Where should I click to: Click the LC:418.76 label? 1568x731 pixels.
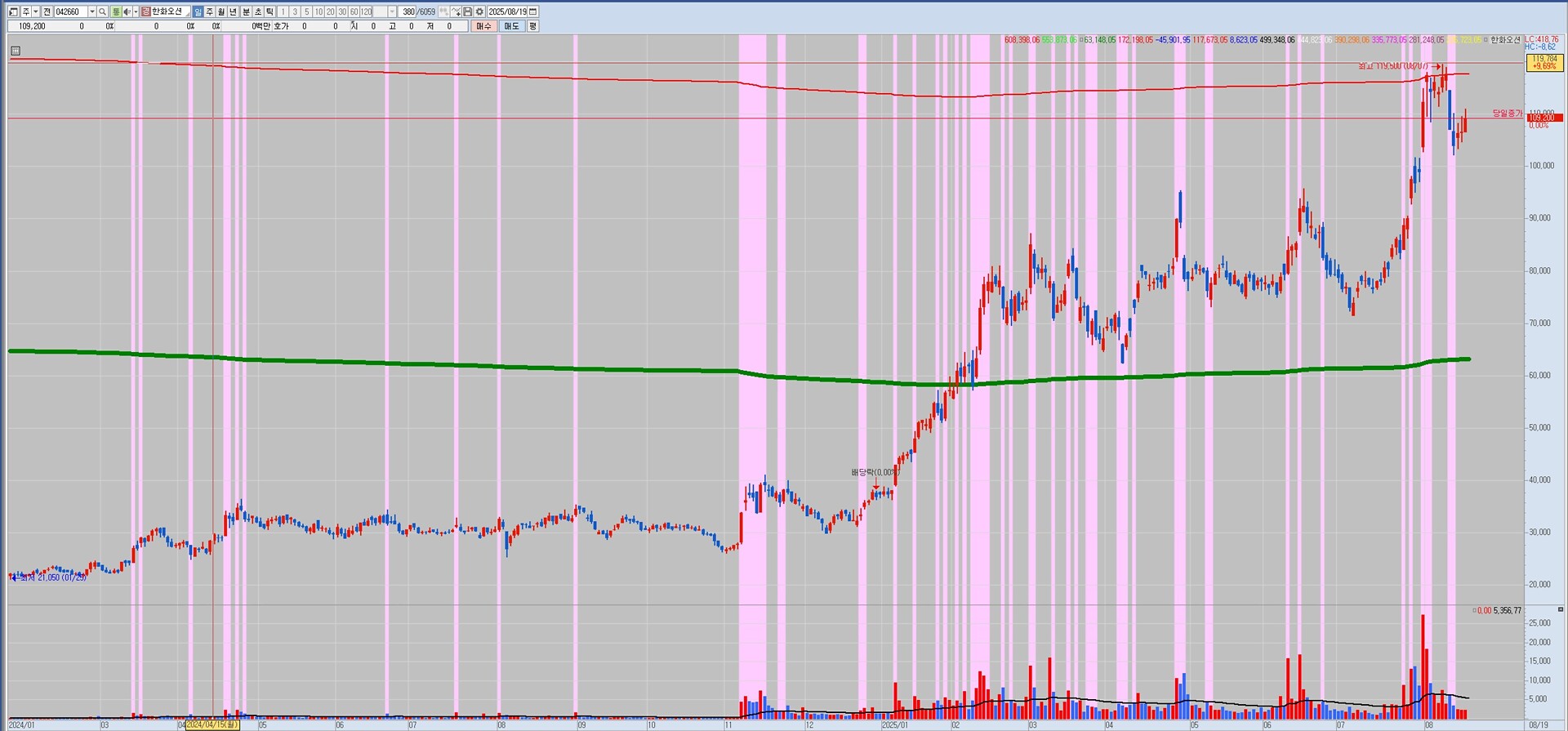[x=1541, y=39]
